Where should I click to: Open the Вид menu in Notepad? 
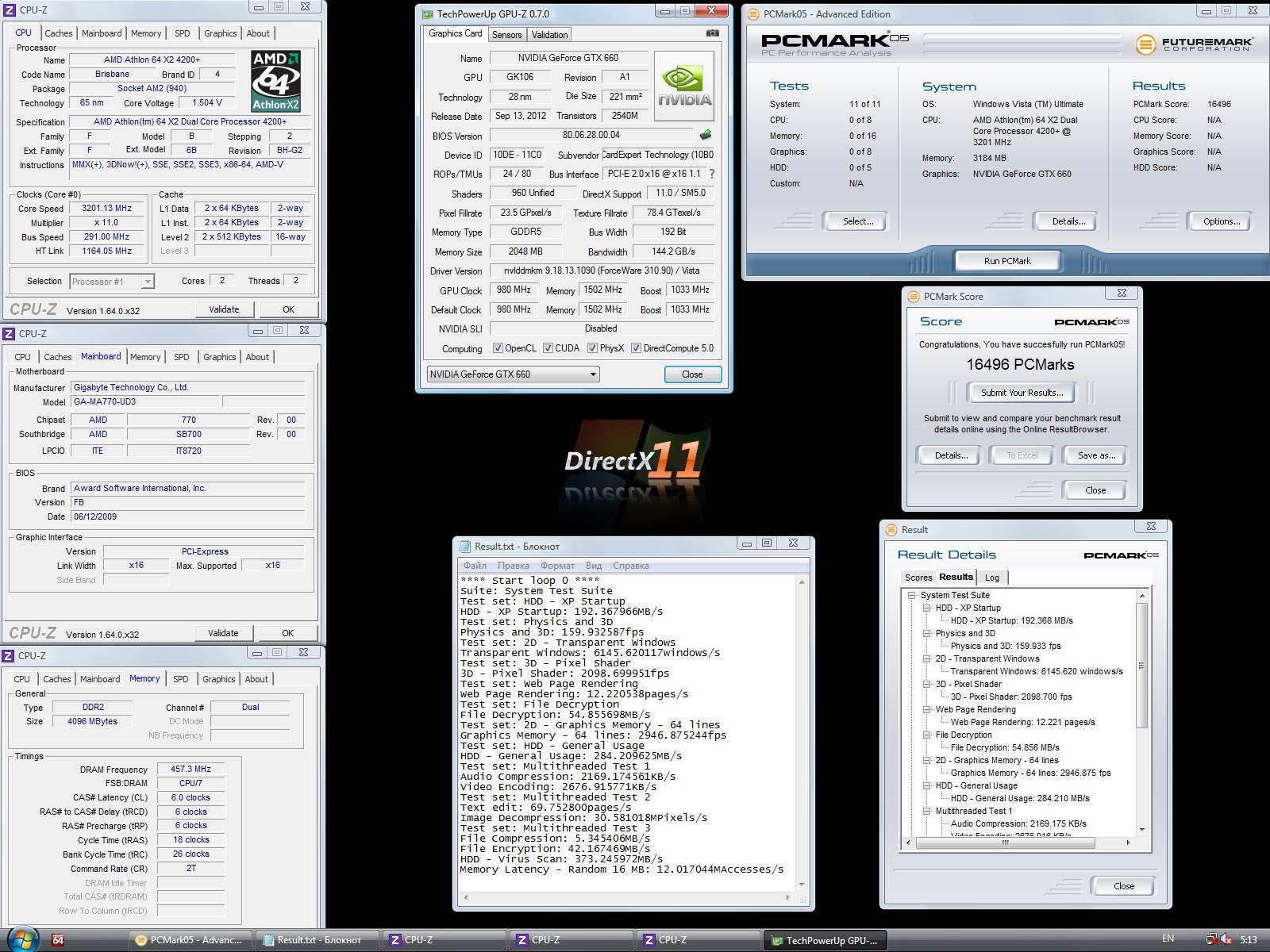(x=593, y=566)
